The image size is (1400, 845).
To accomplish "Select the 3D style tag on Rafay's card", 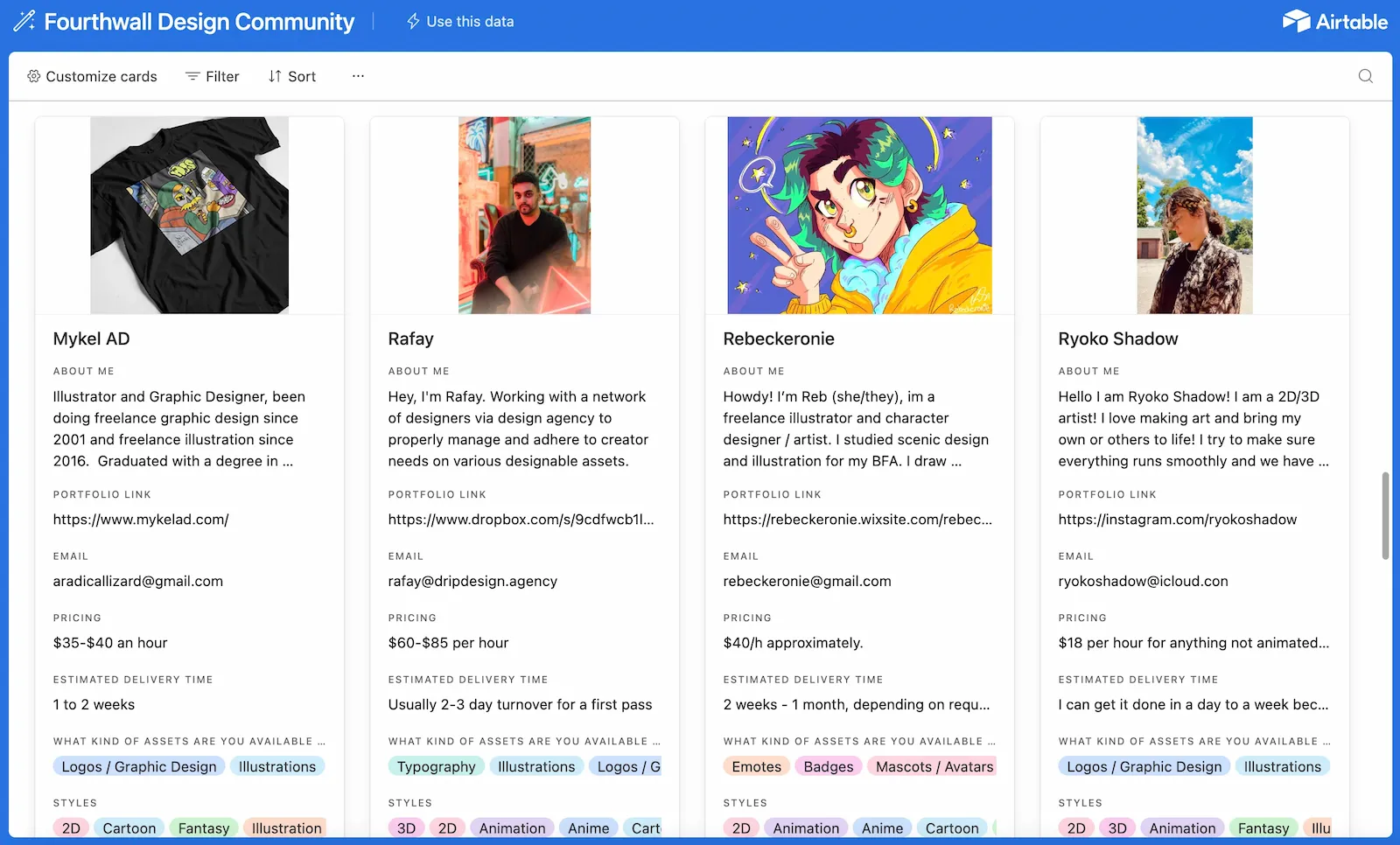I will click(406, 828).
